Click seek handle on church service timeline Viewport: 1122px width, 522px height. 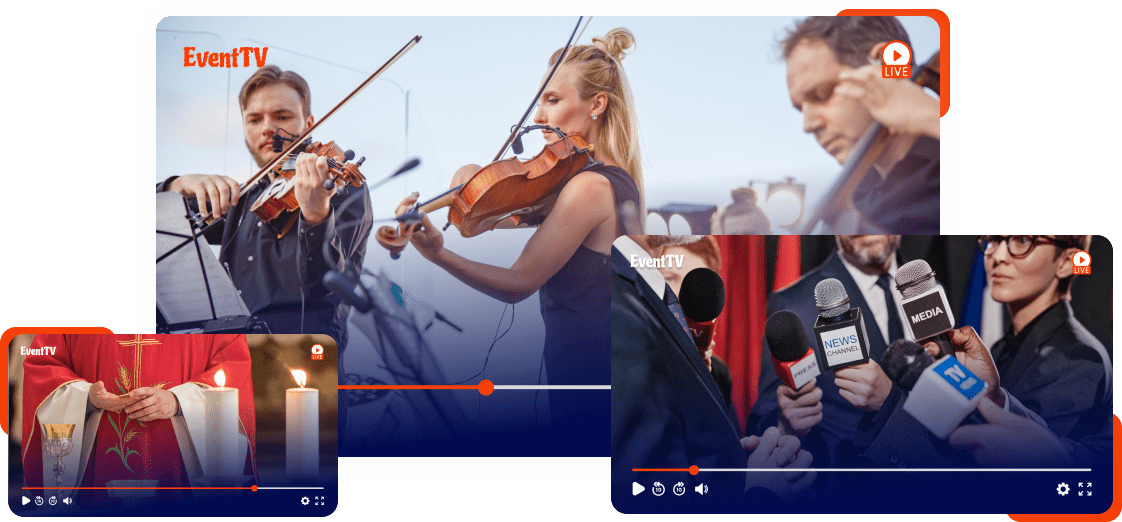(x=255, y=488)
